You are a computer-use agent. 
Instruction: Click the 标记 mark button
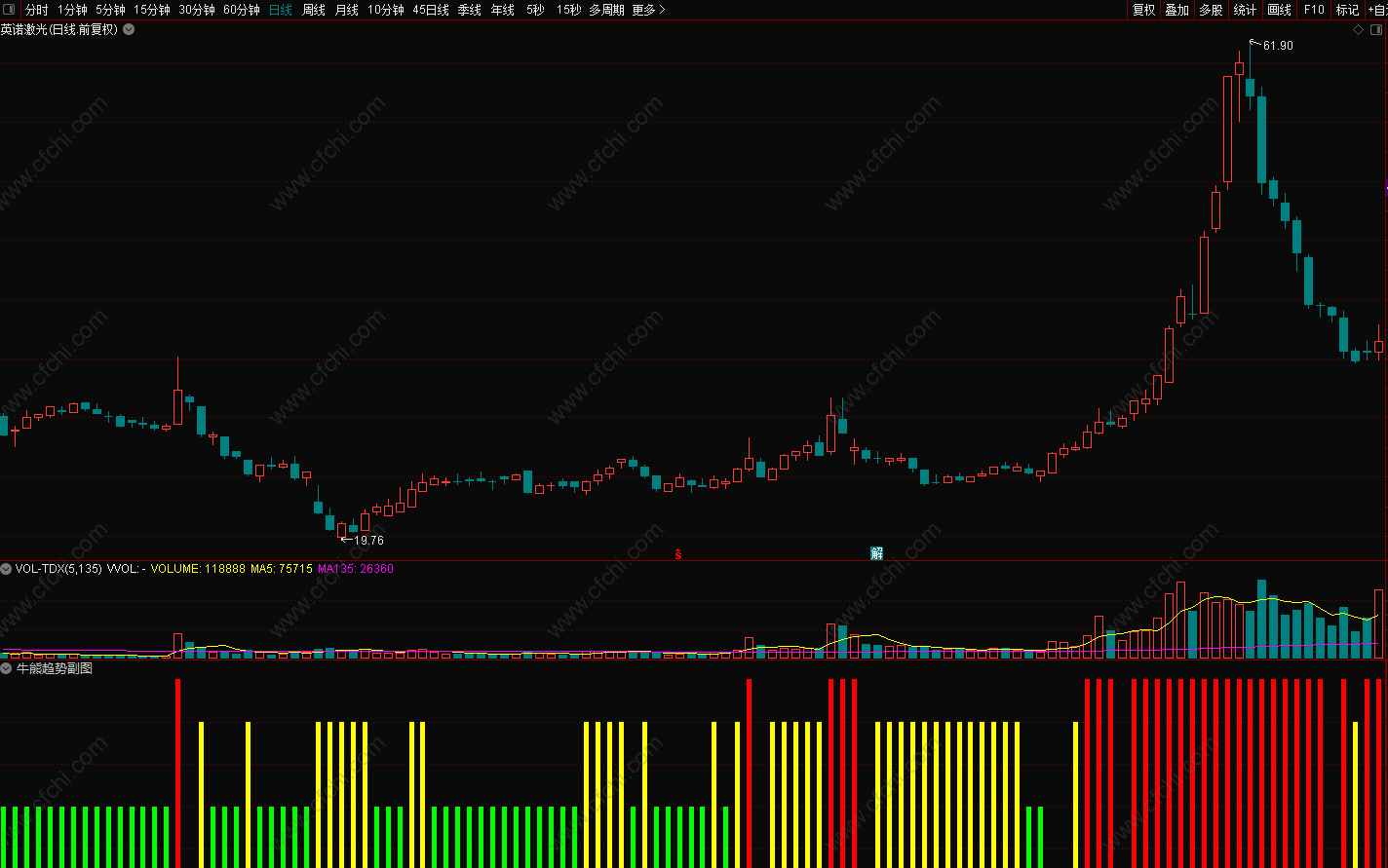[1347, 10]
